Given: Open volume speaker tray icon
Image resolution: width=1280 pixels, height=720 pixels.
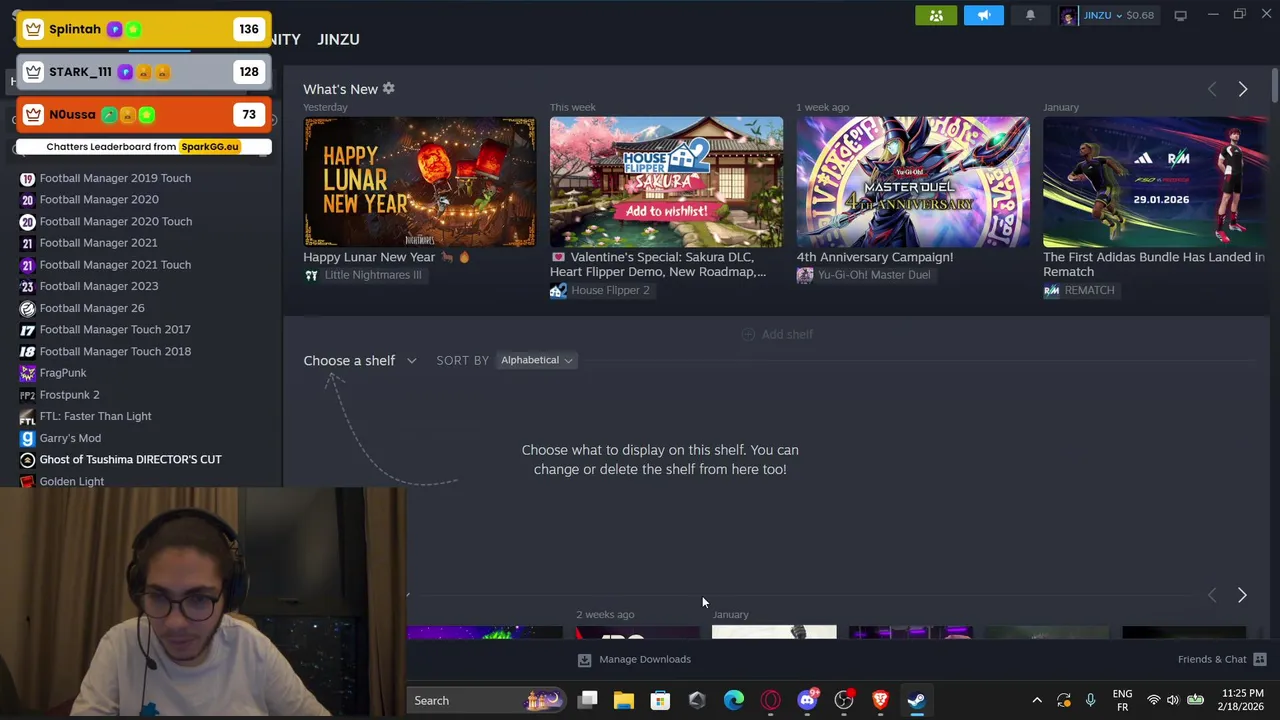Looking at the screenshot, I should pyautogui.click(x=1172, y=700).
